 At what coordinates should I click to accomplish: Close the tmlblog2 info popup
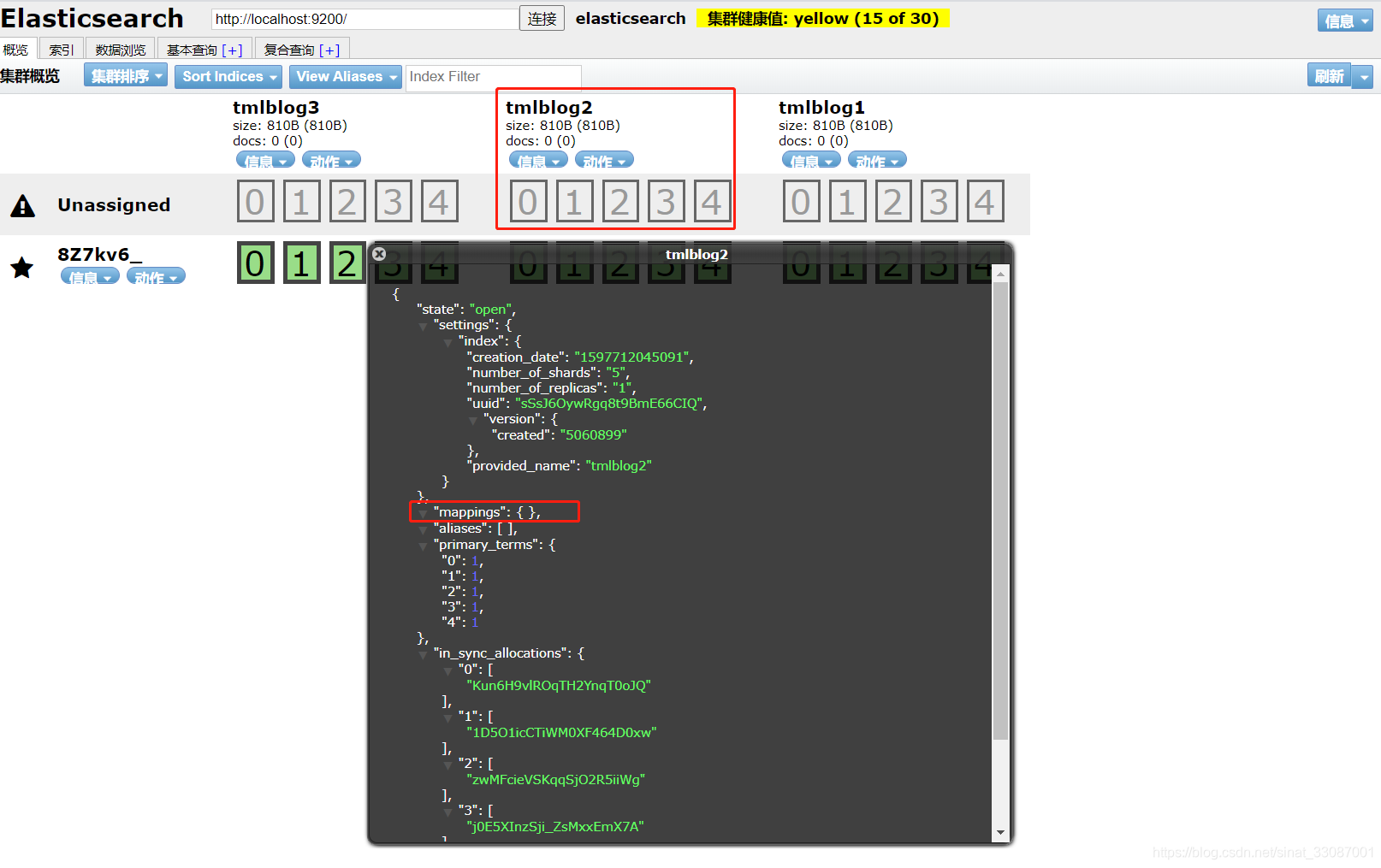click(x=379, y=254)
